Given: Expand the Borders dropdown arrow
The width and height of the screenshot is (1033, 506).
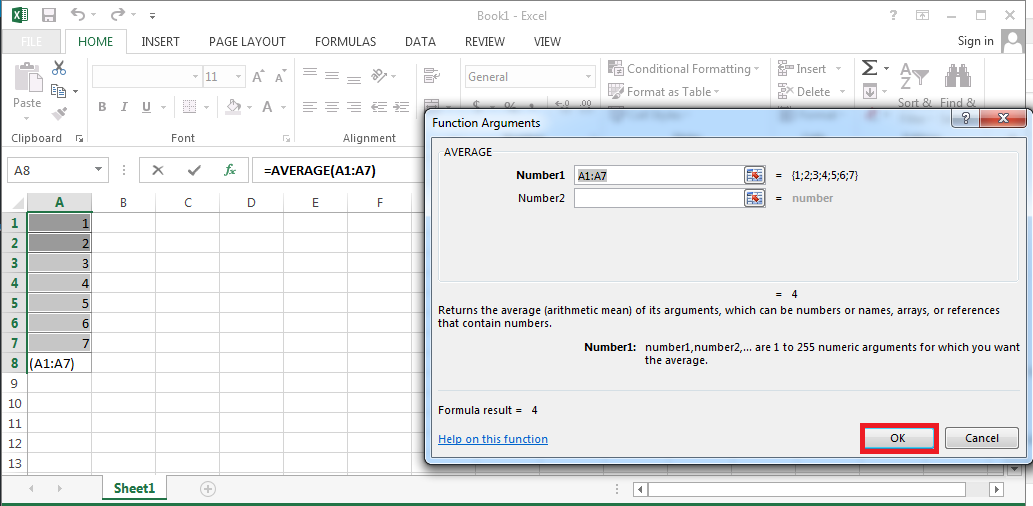Looking at the screenshot, I should coord(206,107).
